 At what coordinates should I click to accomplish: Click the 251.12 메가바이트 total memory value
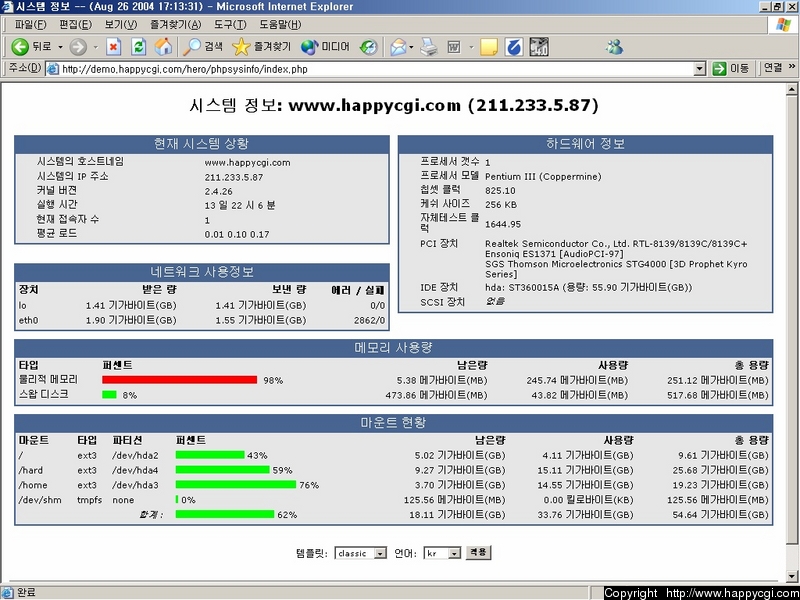click(717, 381)
